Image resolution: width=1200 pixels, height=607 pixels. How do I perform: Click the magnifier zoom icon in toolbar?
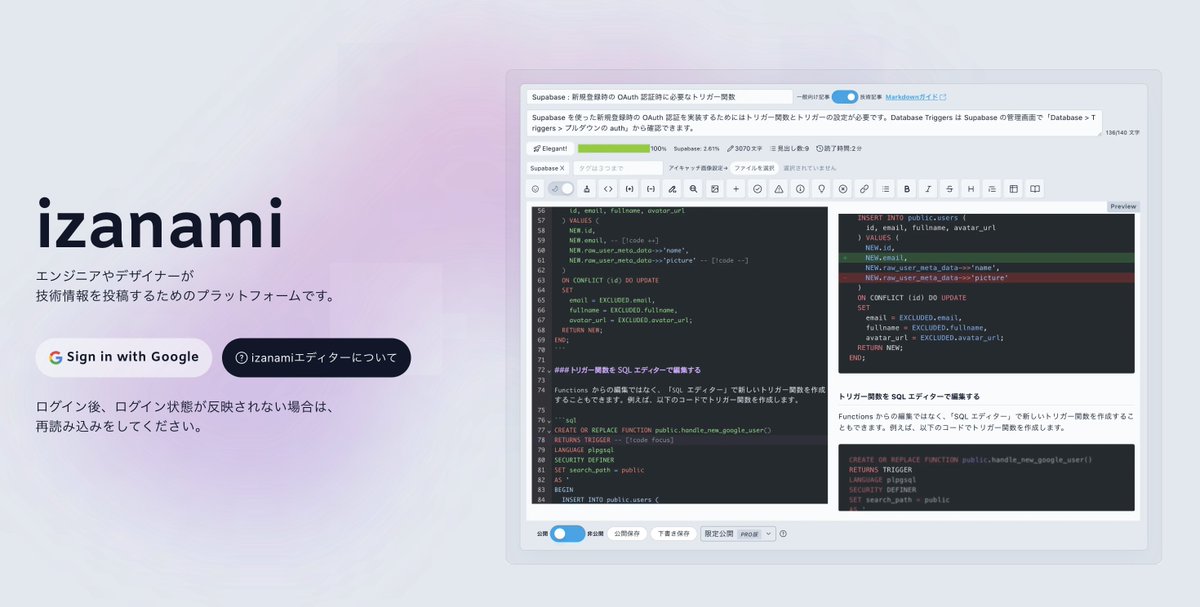pyautogui.click(x=694, y=188)
